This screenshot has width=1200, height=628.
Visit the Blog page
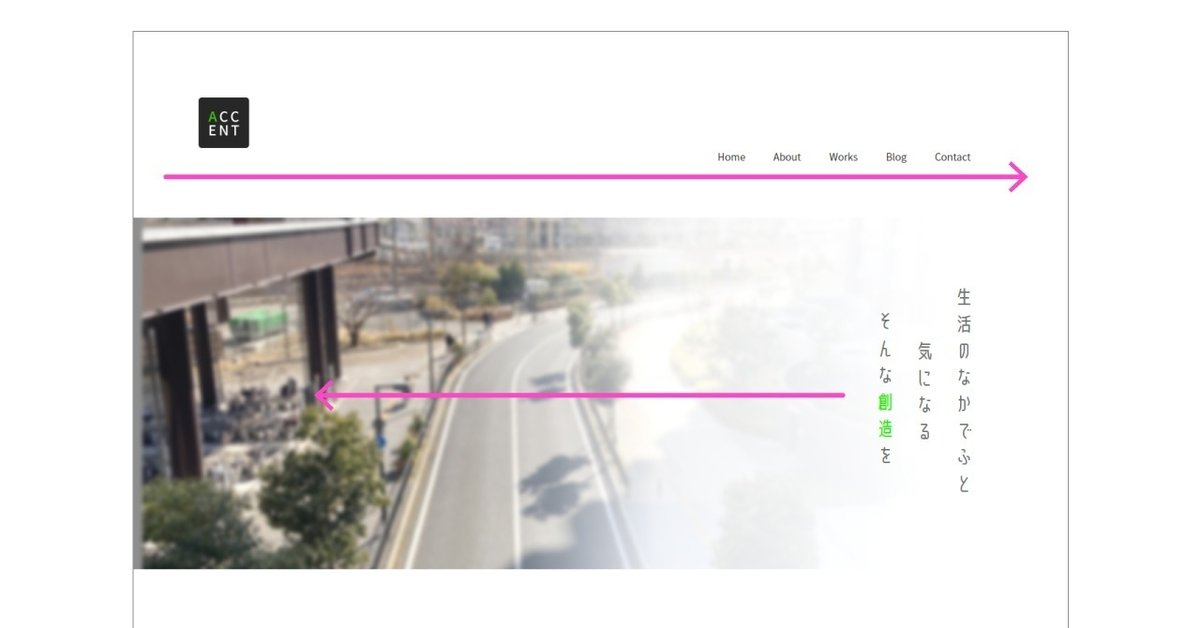point(896,157)
